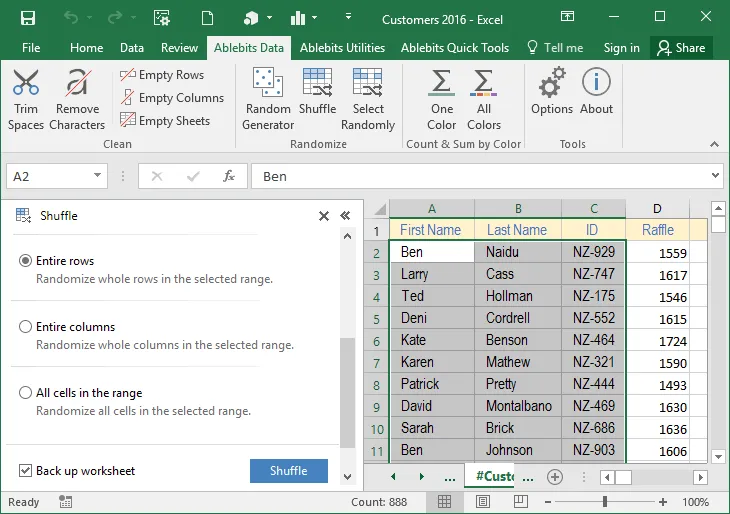Viewport: 730px width, 514px height.
Task: Adjust the zoom slider handle
Action: point(605,501)
